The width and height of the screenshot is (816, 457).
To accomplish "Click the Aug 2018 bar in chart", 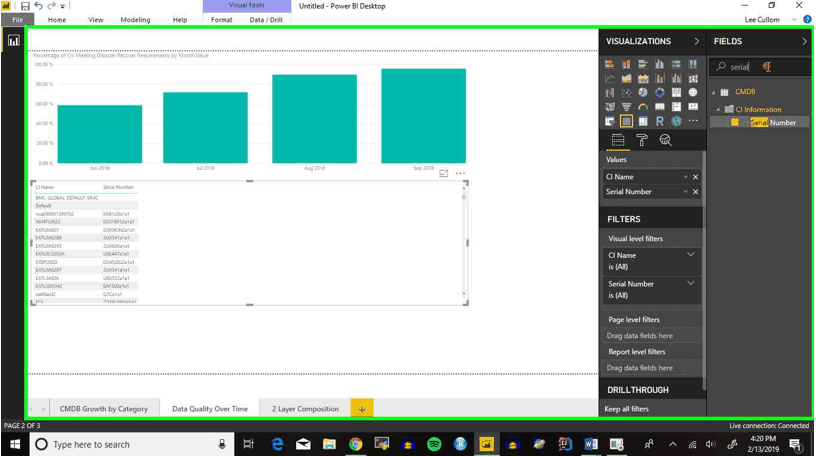I will coord(314,119).
